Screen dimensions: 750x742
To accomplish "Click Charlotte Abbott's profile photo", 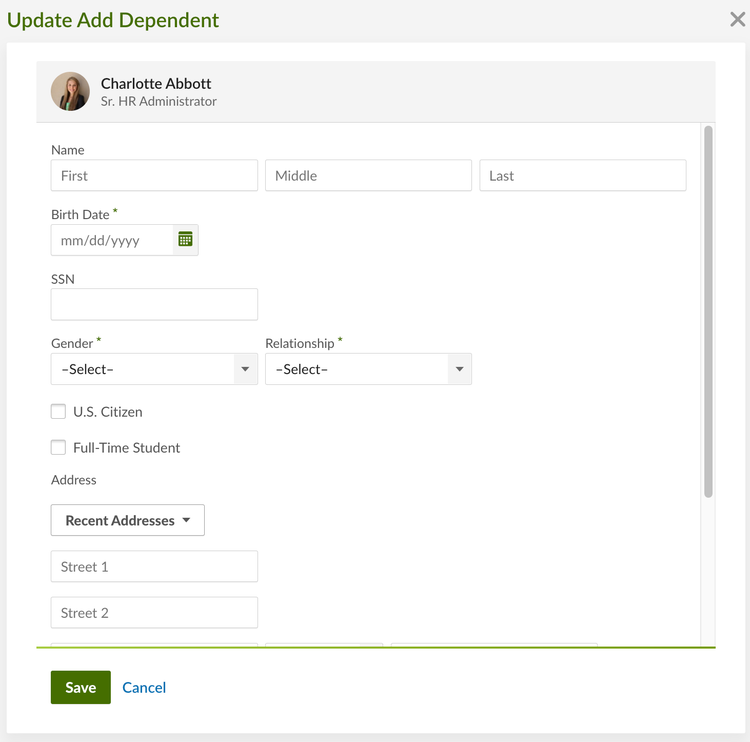I will click(x=70, y=91).
